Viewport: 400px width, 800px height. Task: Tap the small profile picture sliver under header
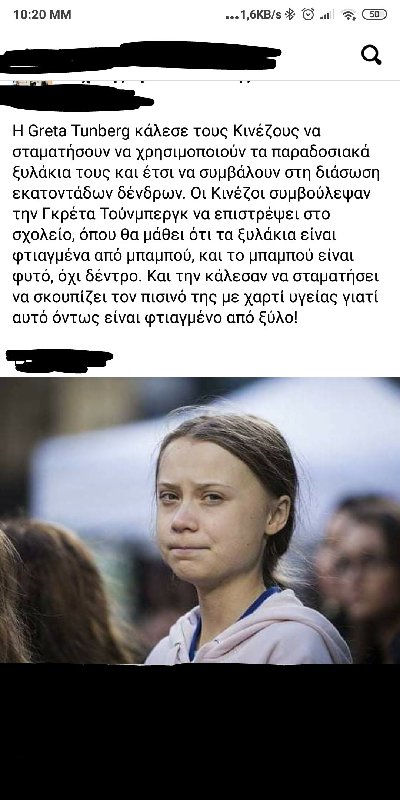click(x=33, y=83)
